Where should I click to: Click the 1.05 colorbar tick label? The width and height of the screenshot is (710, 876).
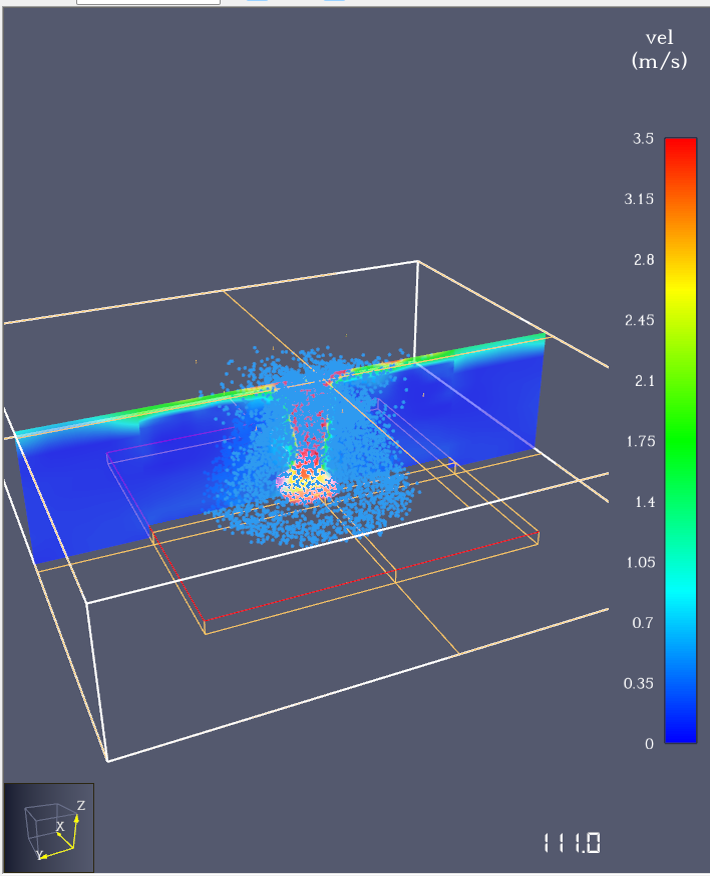pos(640,563)
